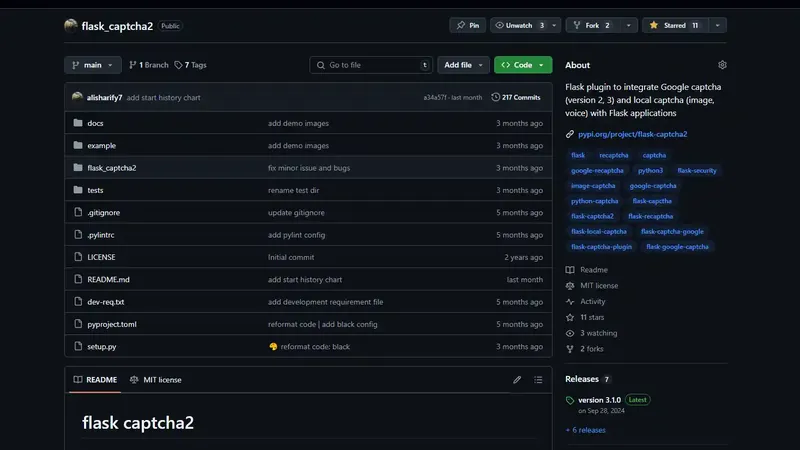Open the MIT license link in sidebar

click(599, 286)
